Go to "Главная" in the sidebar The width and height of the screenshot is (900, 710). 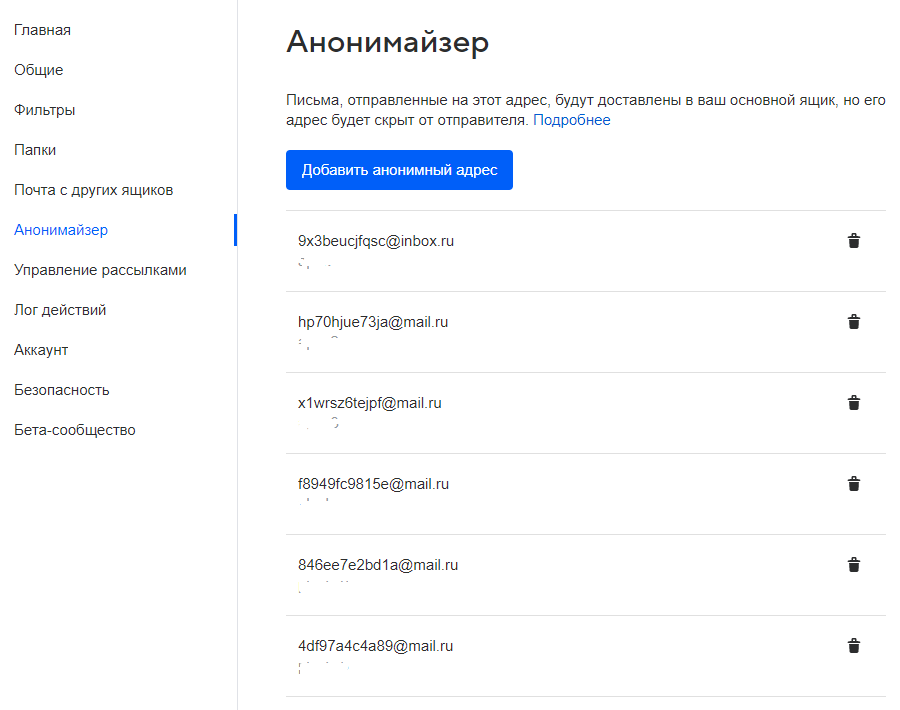[42, 30]
